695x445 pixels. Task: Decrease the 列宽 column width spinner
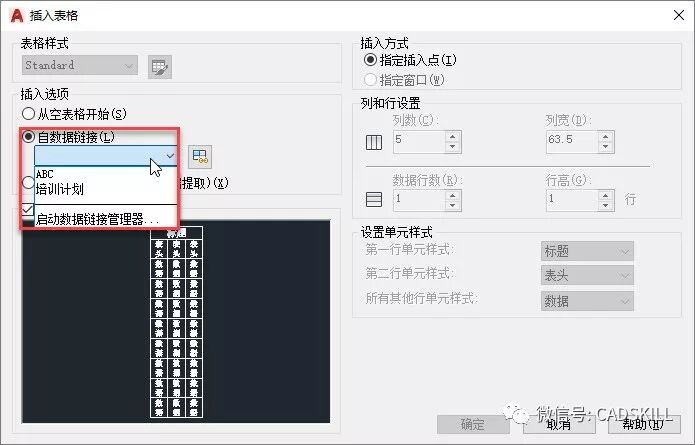(x=605, y=147)
